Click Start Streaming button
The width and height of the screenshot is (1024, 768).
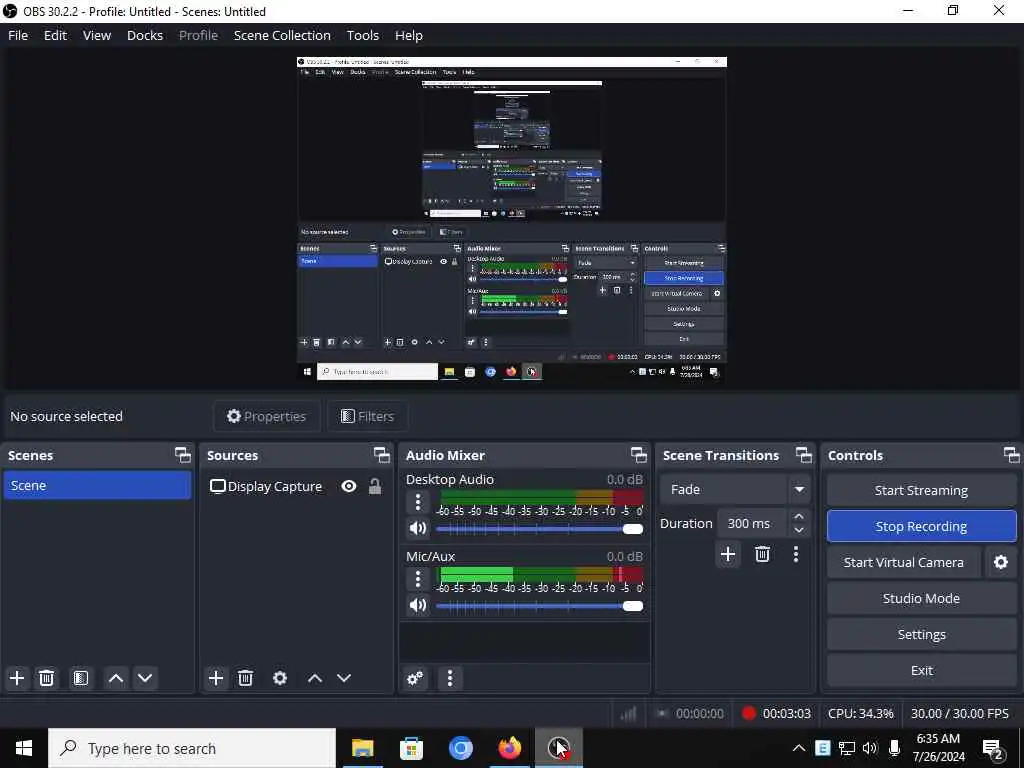point(921,490)
